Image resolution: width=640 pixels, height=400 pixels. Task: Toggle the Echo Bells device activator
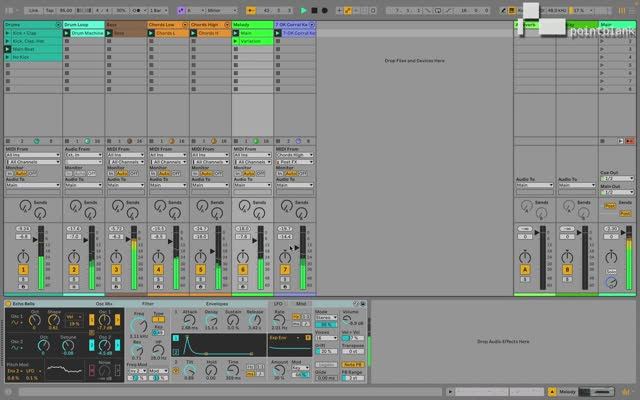coord(8,304)
